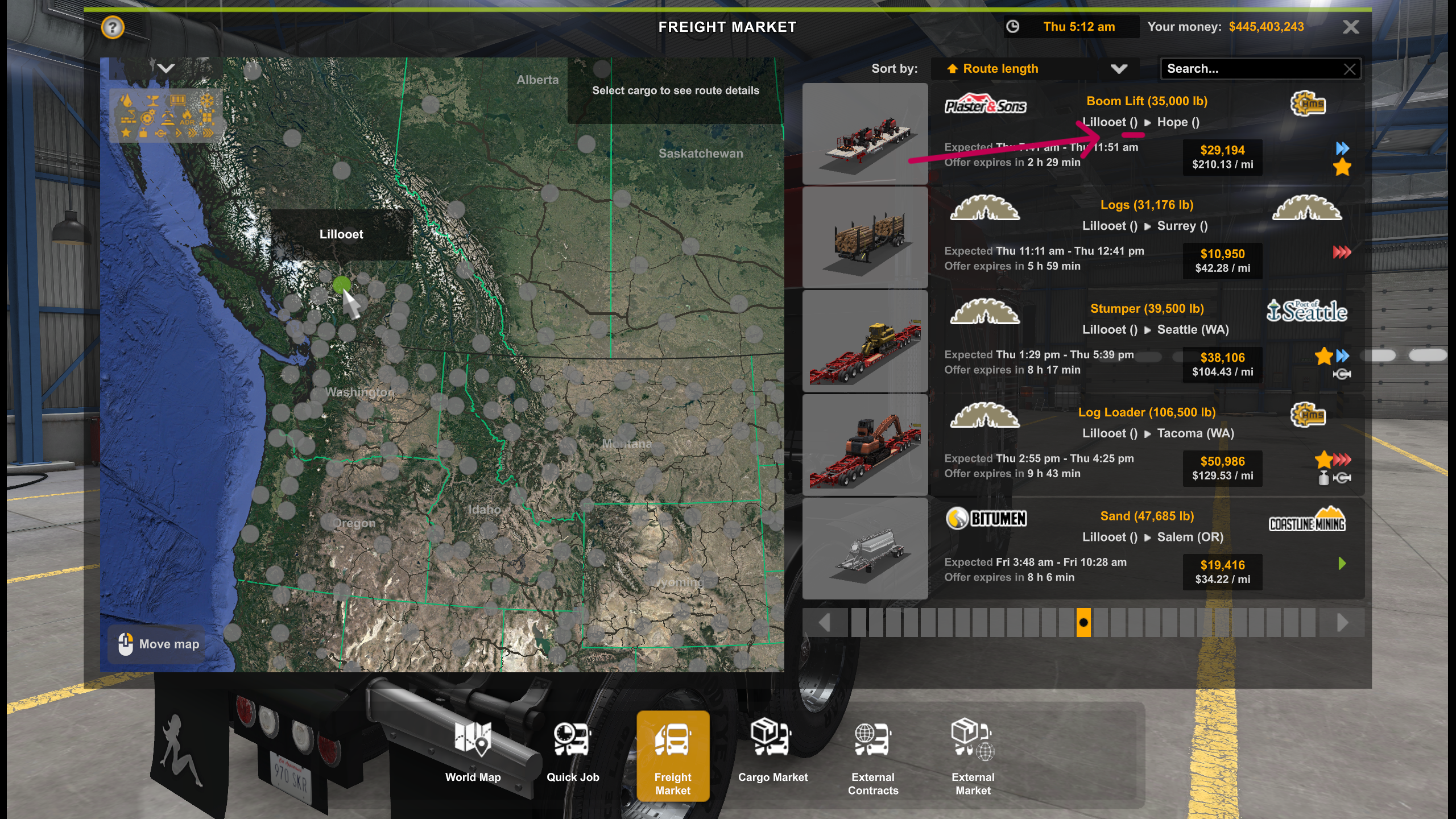Screen dimensions: 1456x819
Task: Click the clock icon beside the time
Action: pyautogui.click(x=1013, y=27)
